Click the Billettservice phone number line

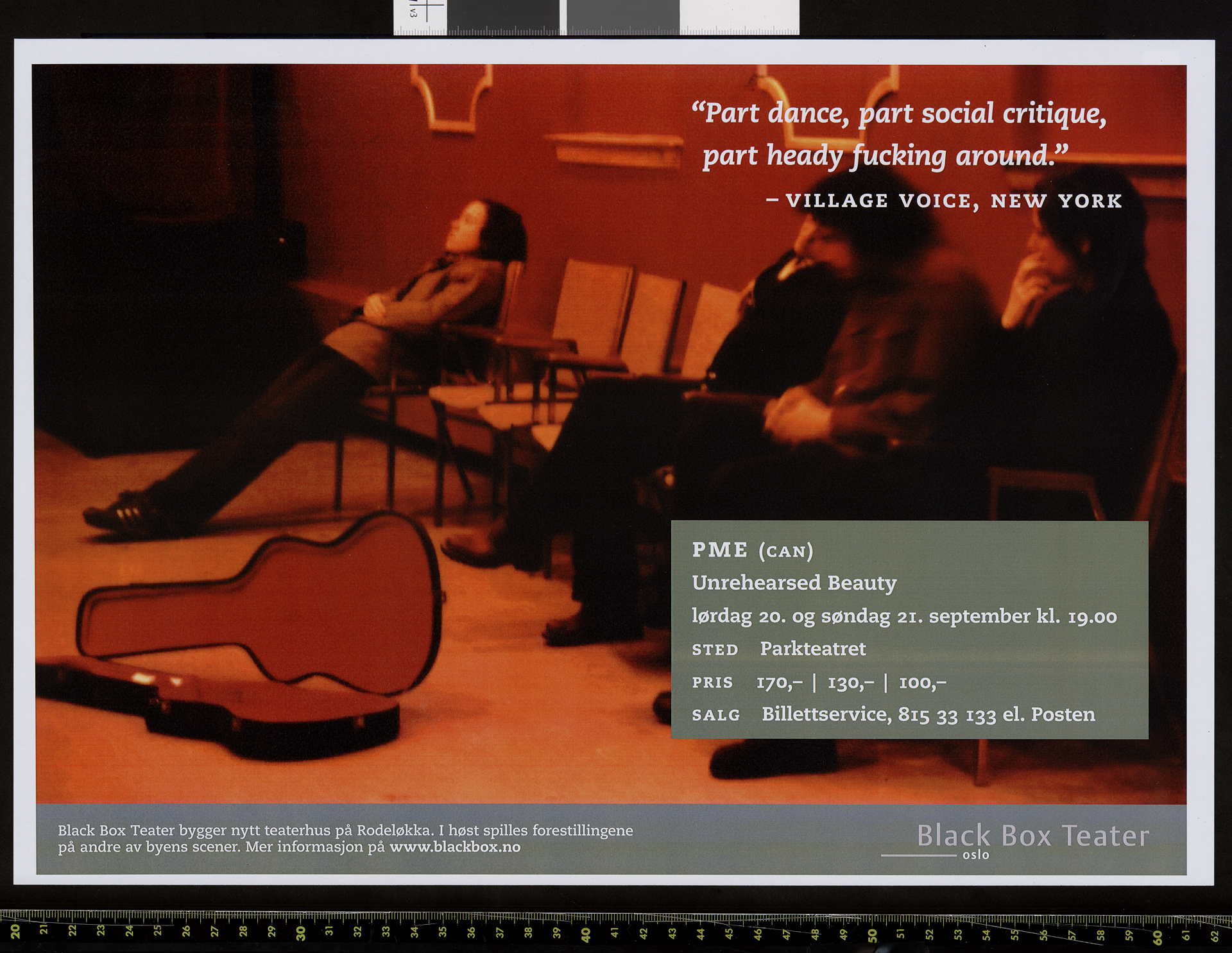(927, 715)
